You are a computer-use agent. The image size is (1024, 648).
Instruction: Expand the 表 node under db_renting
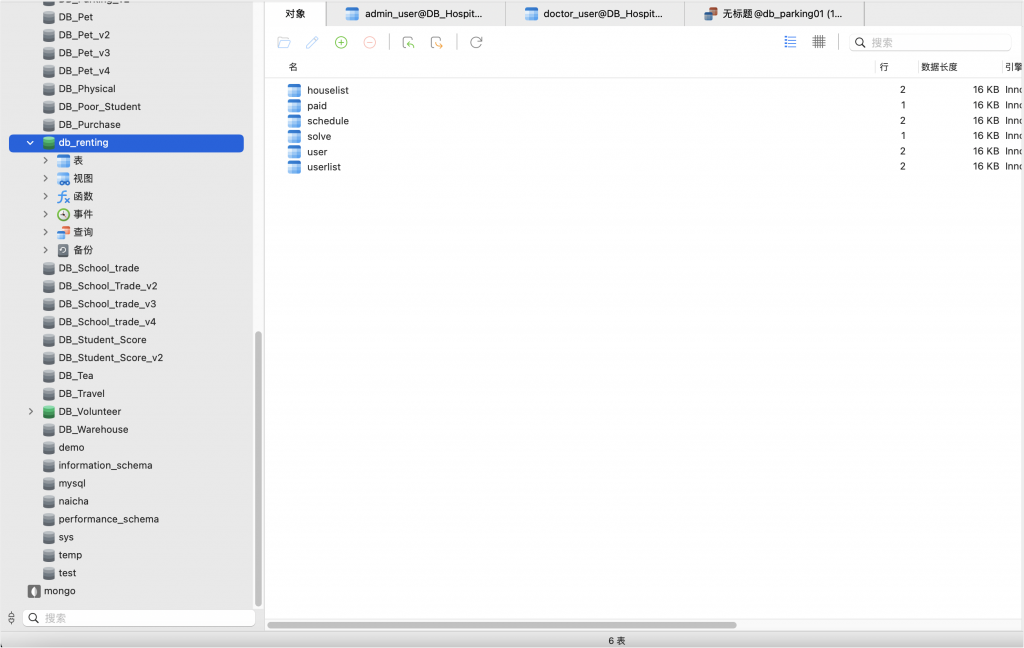point(45,160)
